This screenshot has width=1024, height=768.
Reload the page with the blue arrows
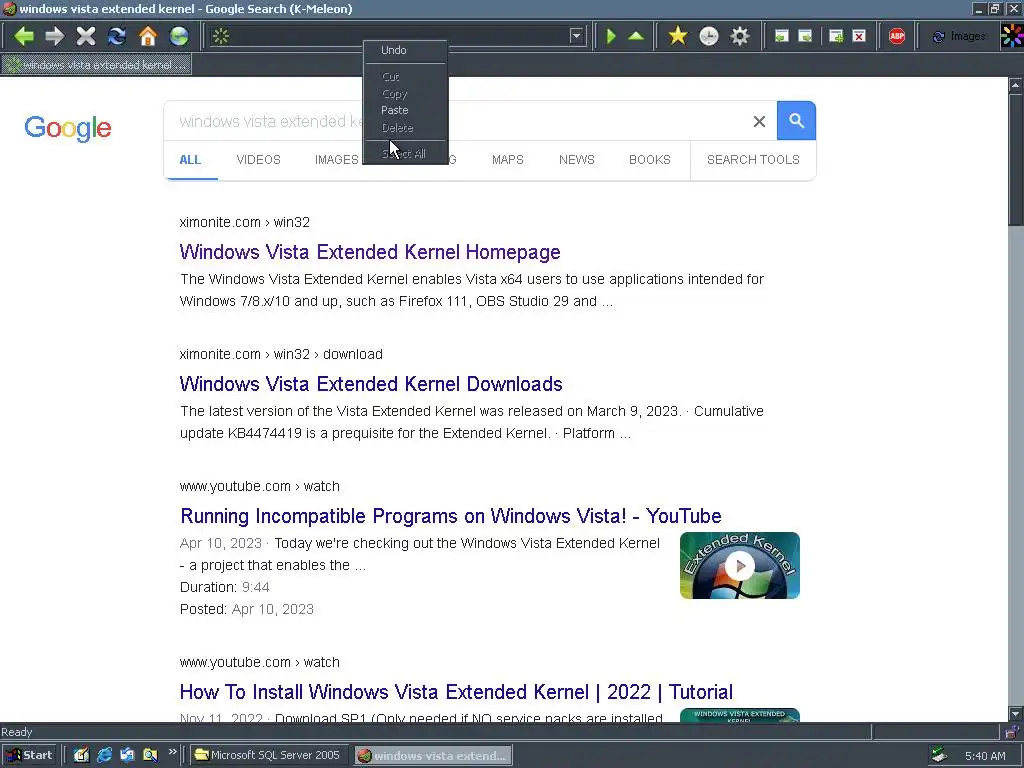(117, 36)
